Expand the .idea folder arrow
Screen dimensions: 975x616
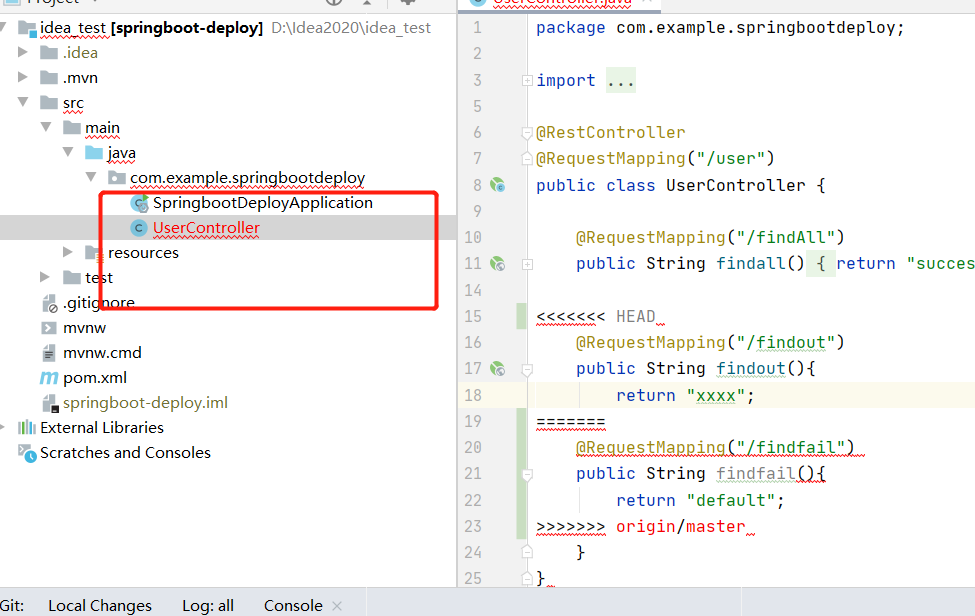22,52
